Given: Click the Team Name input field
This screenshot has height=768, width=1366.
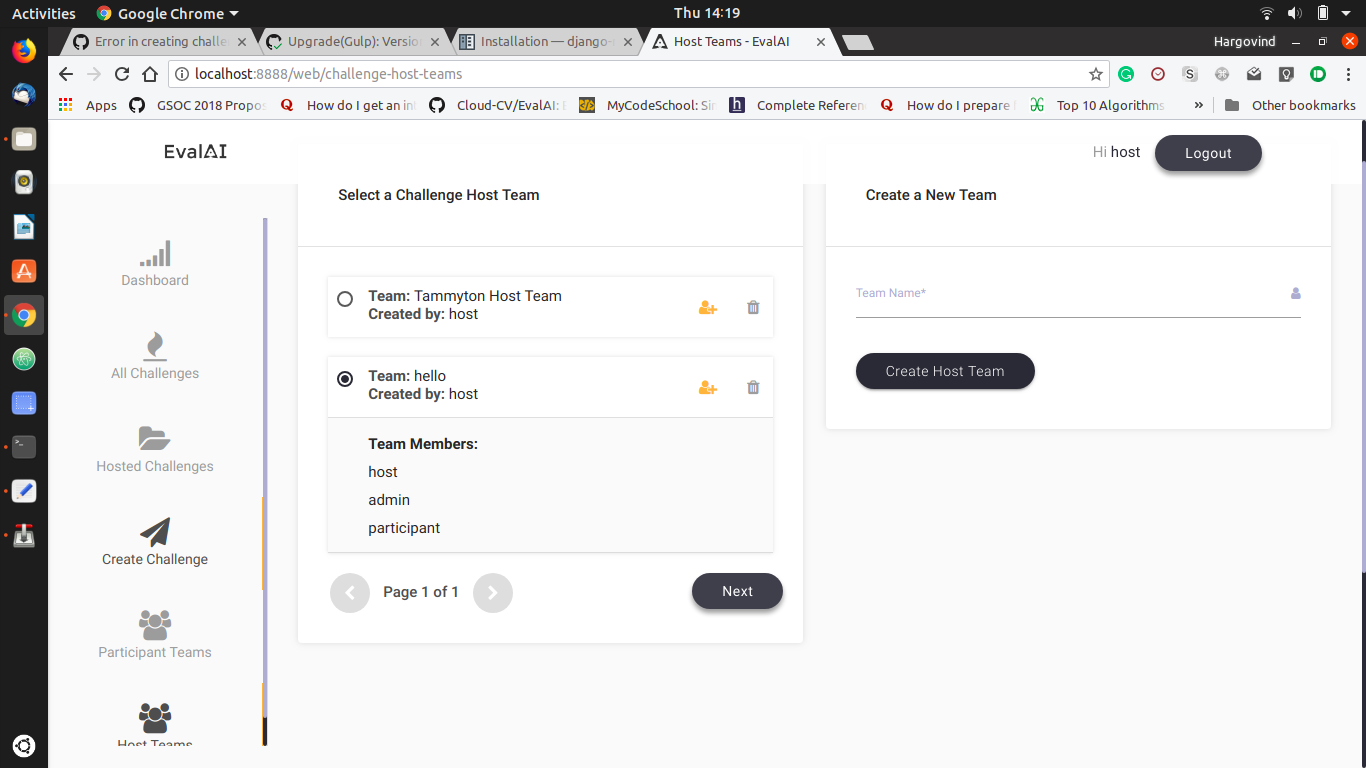Looking at the screenshot, I should (x=1078, y=300).
